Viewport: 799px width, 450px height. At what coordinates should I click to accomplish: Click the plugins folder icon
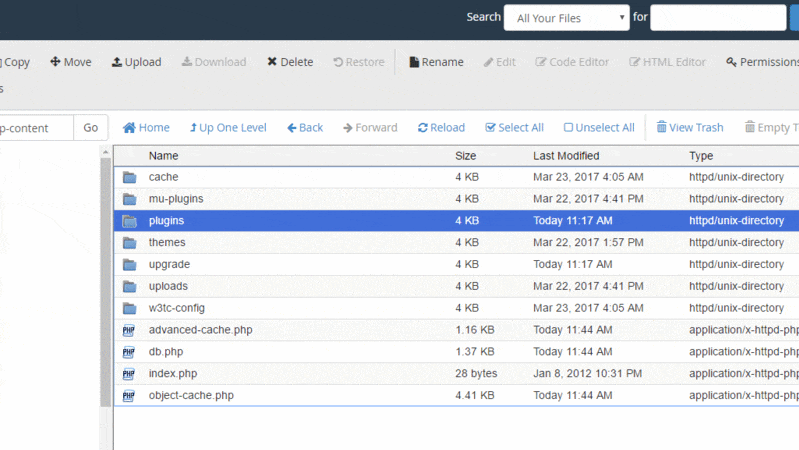129,221
